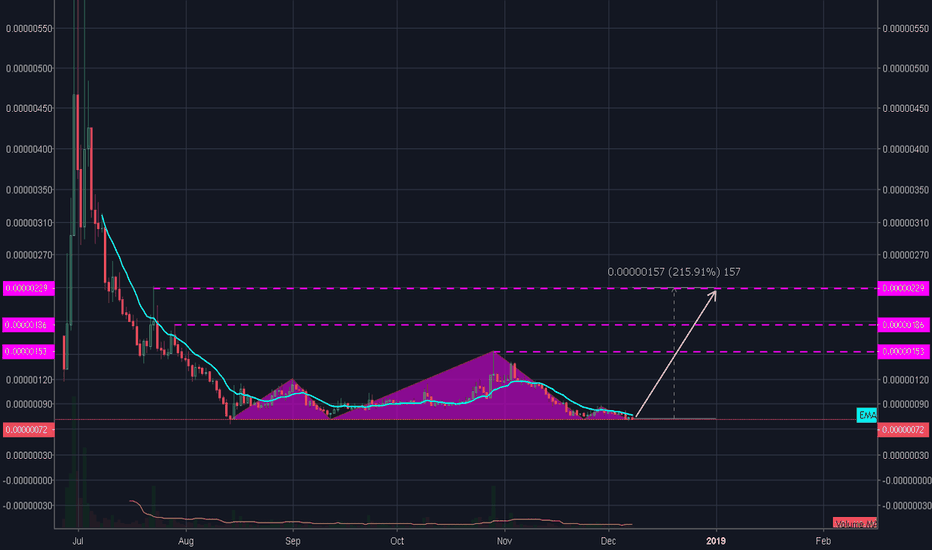The height and width of the screenshot is (550, 932).
Task: Click the 0.00000153 magenta label on right scale
Action: (x=903, y=351)
